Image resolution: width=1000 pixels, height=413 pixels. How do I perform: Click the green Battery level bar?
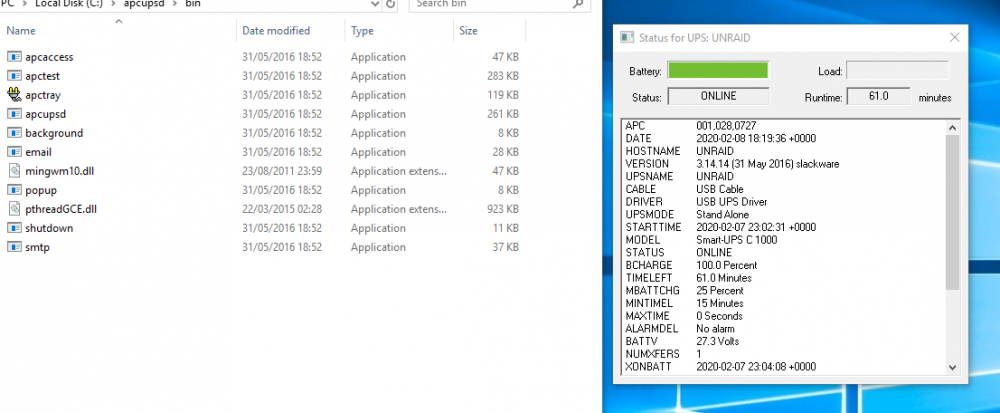[x=718, y=71]
